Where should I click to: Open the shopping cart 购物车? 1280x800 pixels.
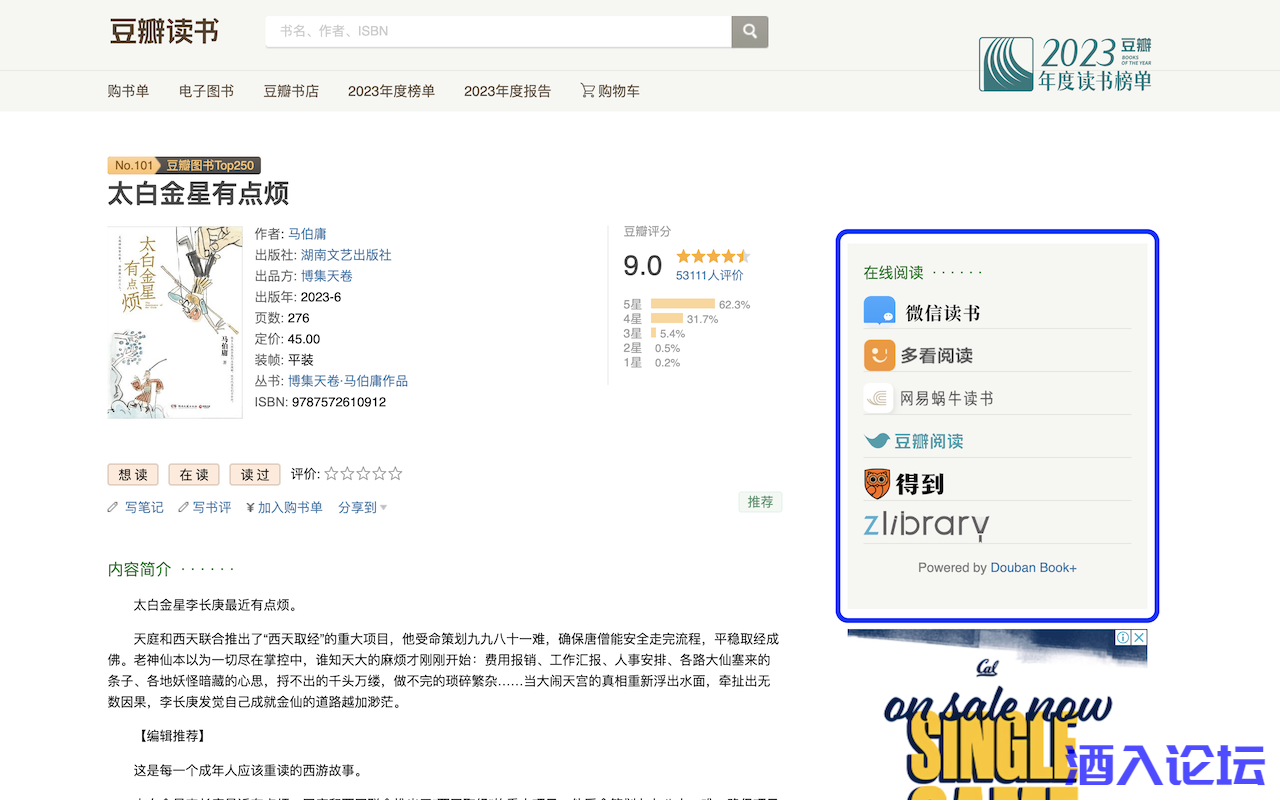click(x=609, y=90)
